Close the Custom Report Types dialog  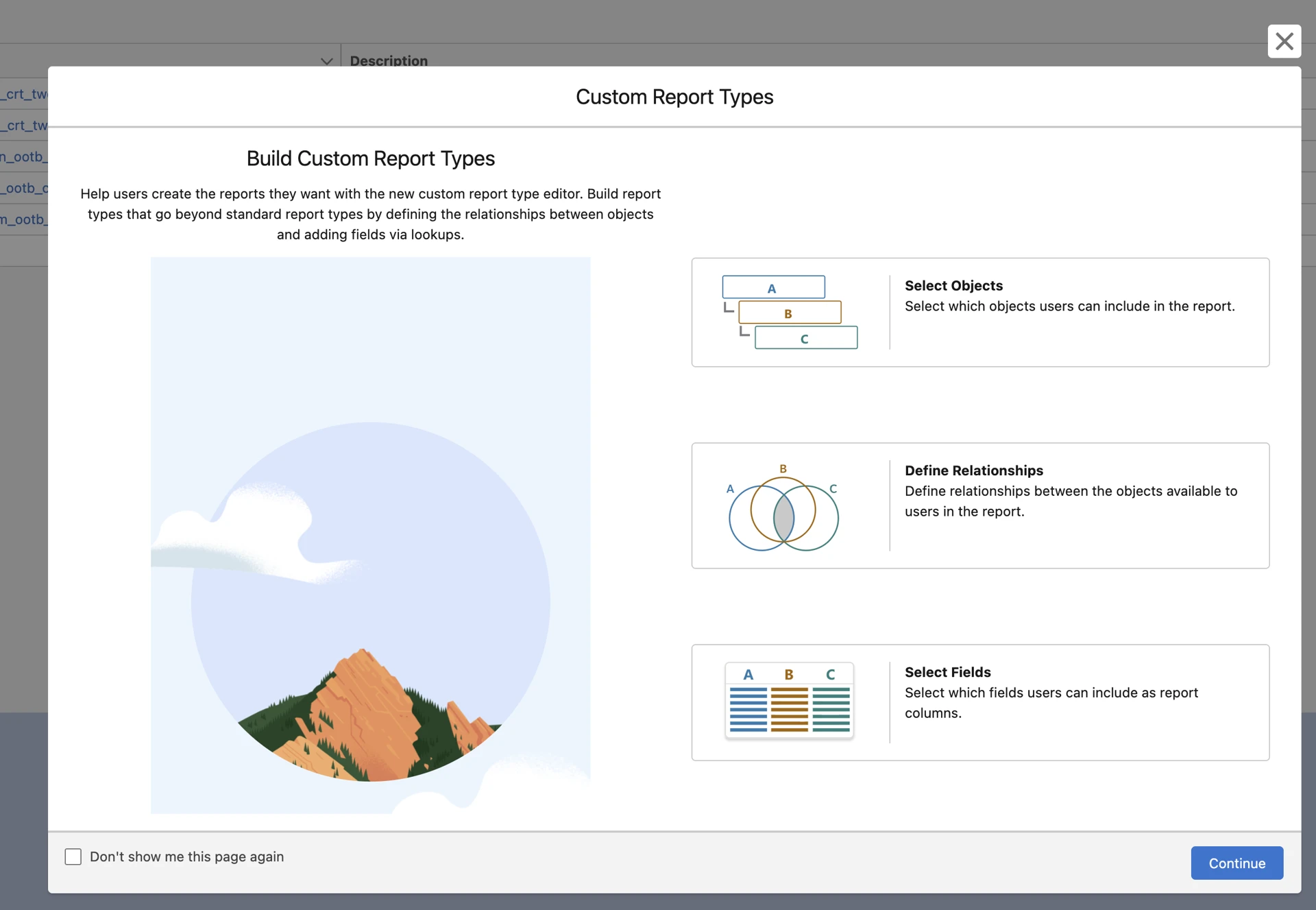tap(1284, 41)
